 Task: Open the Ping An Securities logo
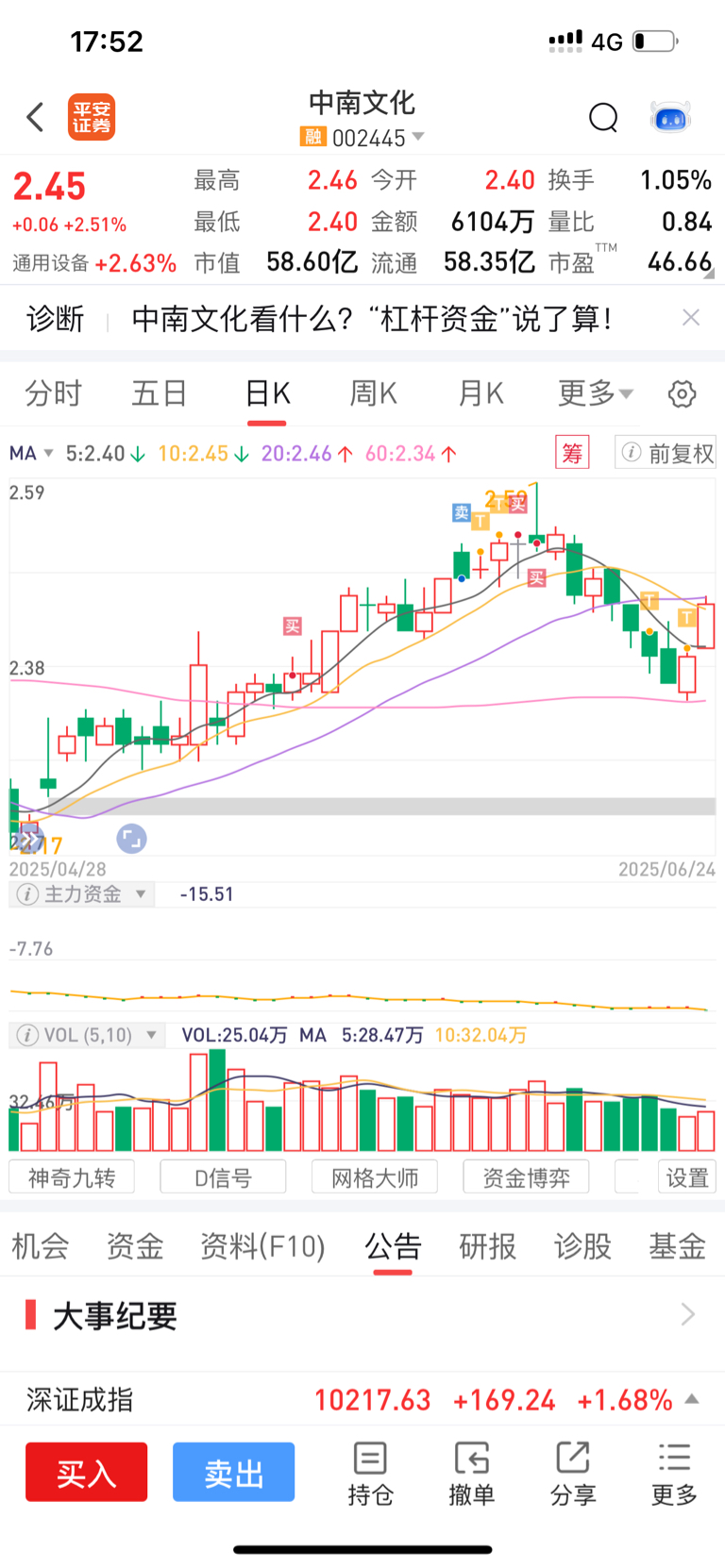(92, 117)
